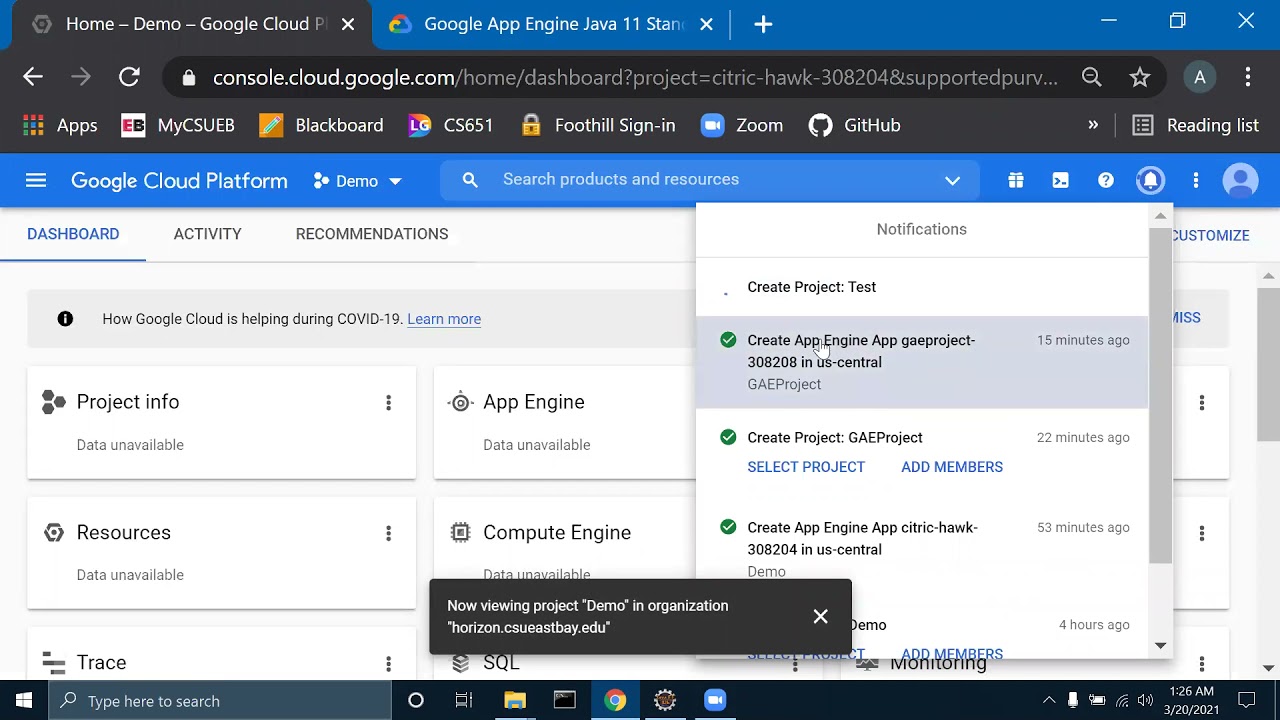Click the App Engine card icon
The image size is (1280, 720).
460,402
